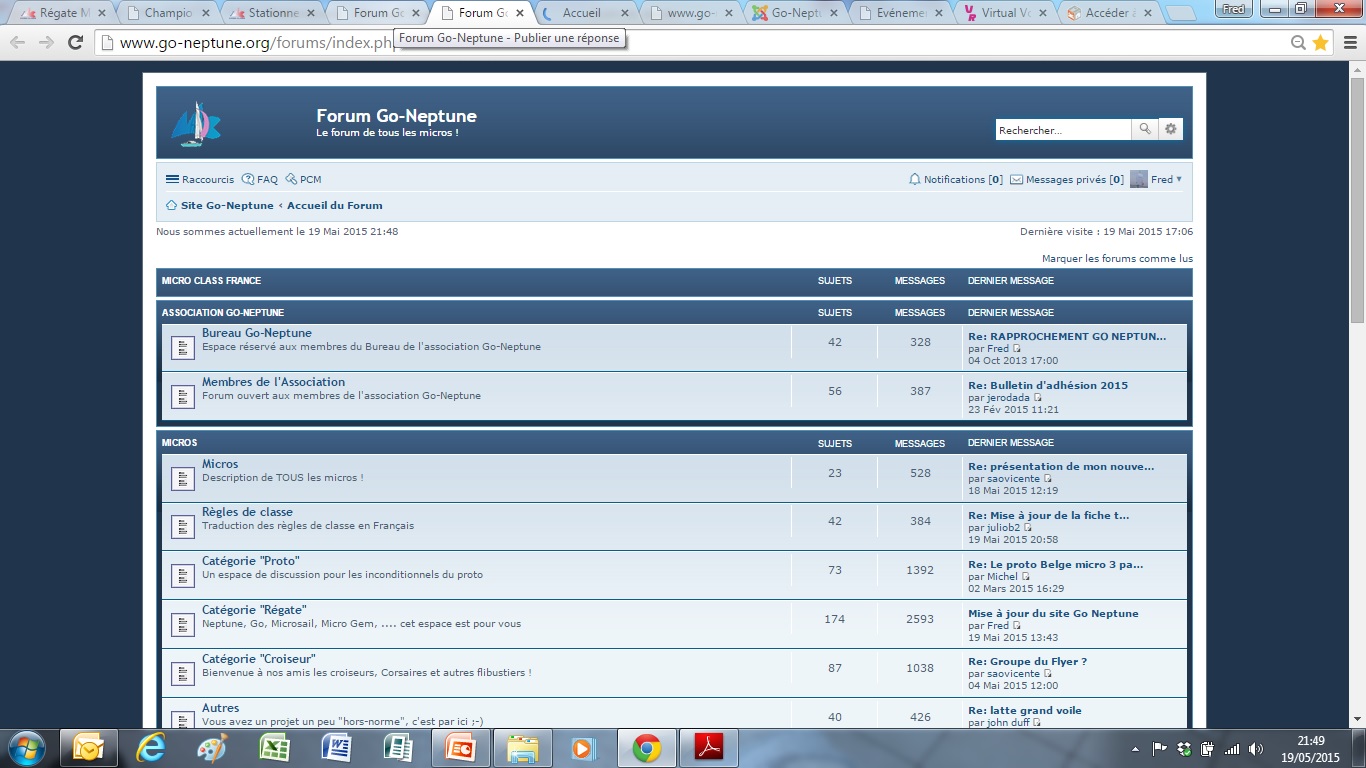This screenshot has width=1366, height=768.
Task: Click the Rechercher search input field
Action: coord(1062,130)
